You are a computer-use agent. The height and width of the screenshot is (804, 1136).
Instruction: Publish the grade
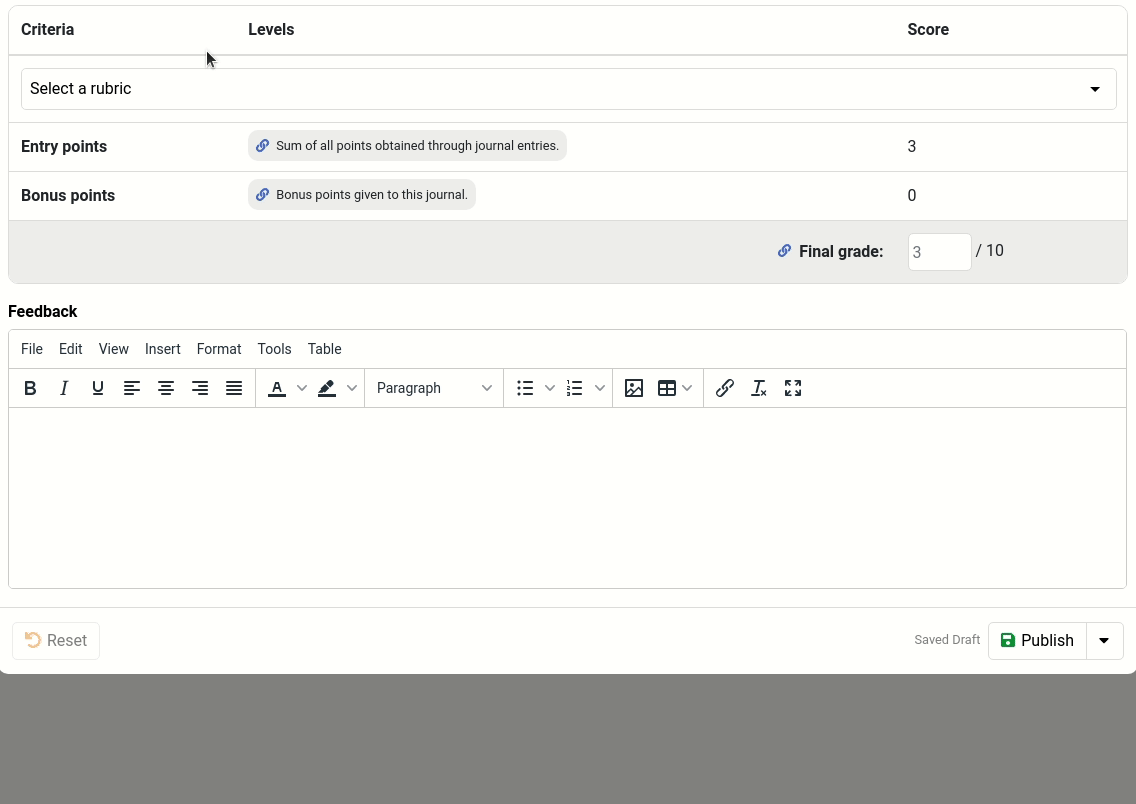1037,641
